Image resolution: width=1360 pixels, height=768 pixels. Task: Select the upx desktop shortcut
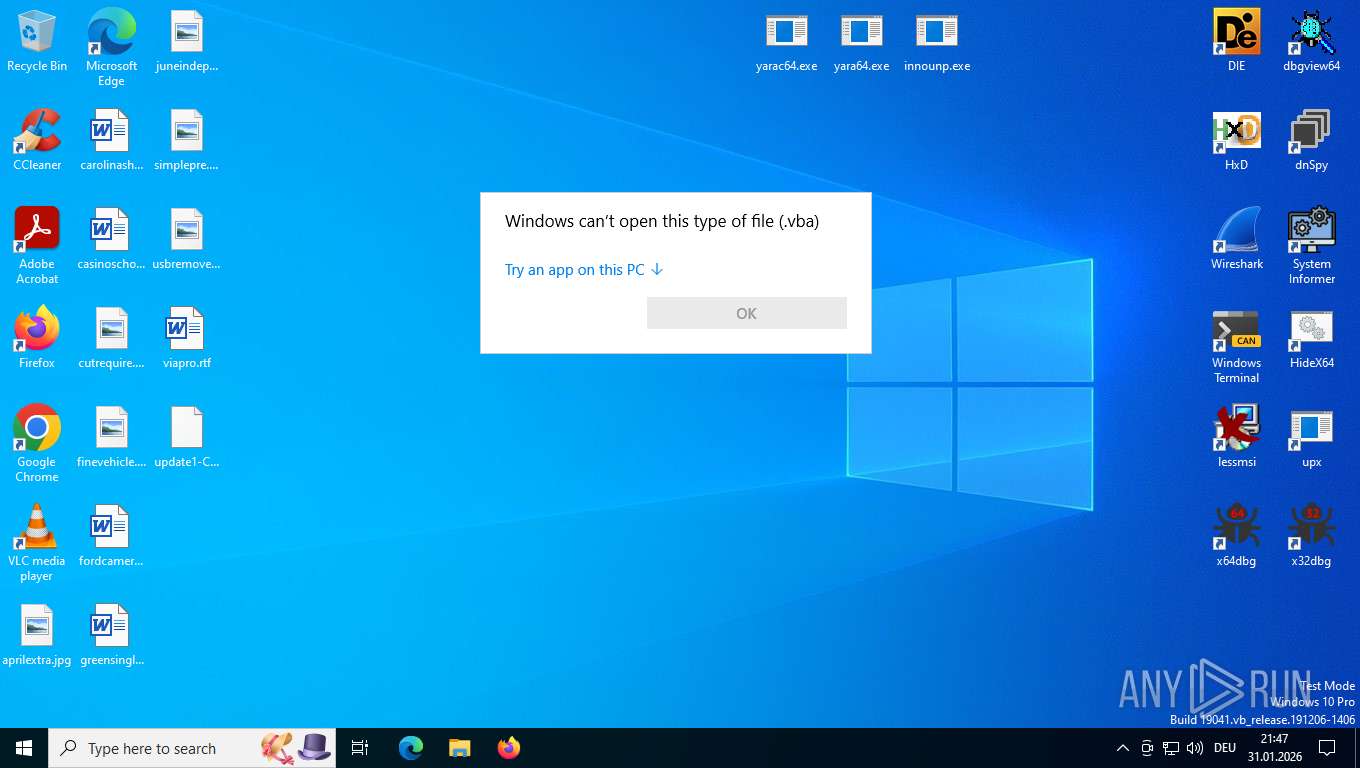(x=1311, y=437)
